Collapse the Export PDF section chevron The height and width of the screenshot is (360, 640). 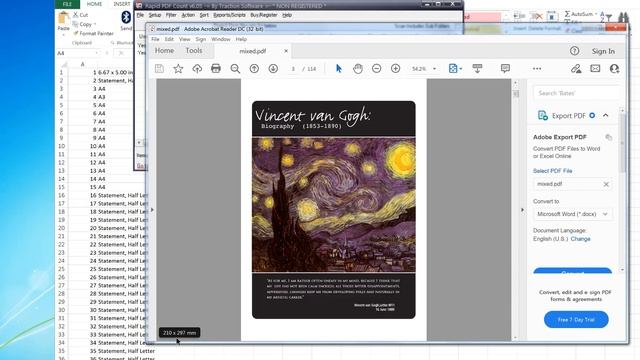coord(606,116)
